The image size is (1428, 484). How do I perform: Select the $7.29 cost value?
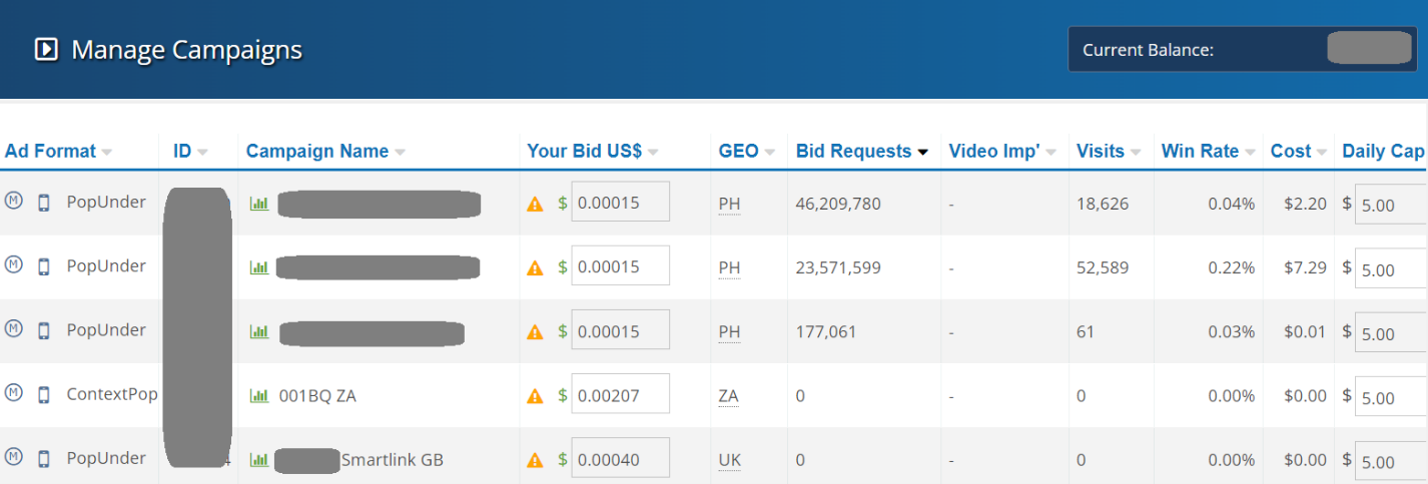click(x=1305, y=268)
